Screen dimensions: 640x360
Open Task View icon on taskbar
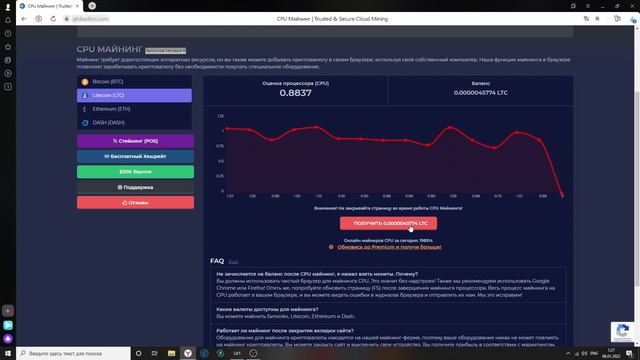tap(155, 353)
